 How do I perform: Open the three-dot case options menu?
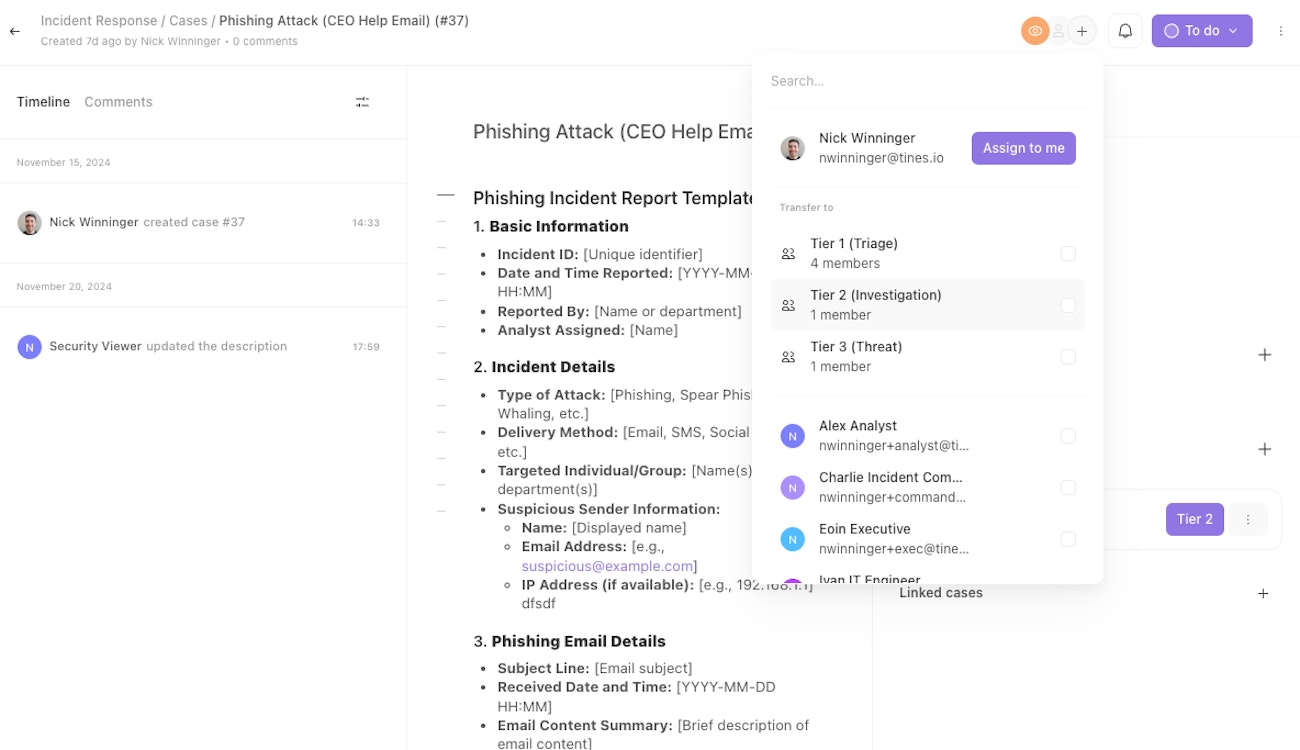(1281, 31)
